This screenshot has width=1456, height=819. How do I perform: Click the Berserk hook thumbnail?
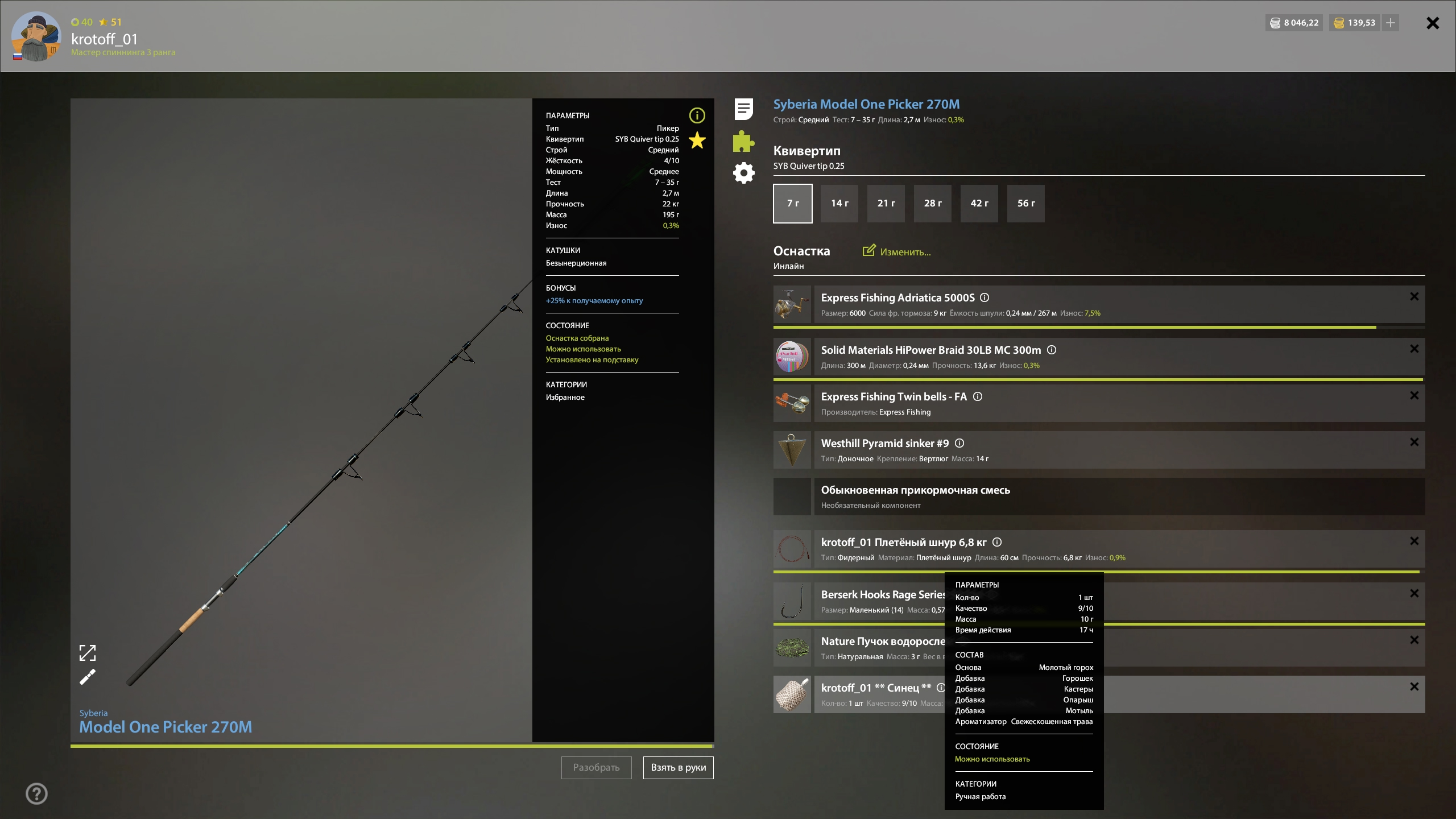[792, 601]
